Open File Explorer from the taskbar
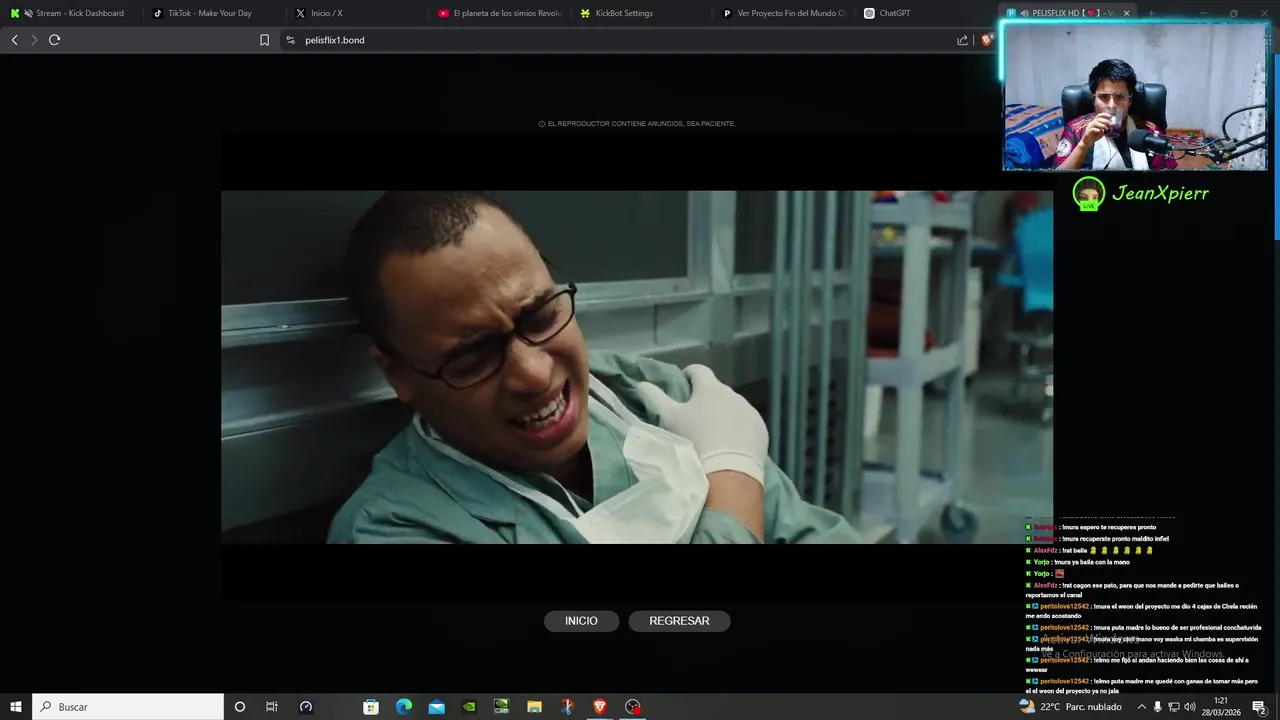1280x720 pixels. click(534, 707)
